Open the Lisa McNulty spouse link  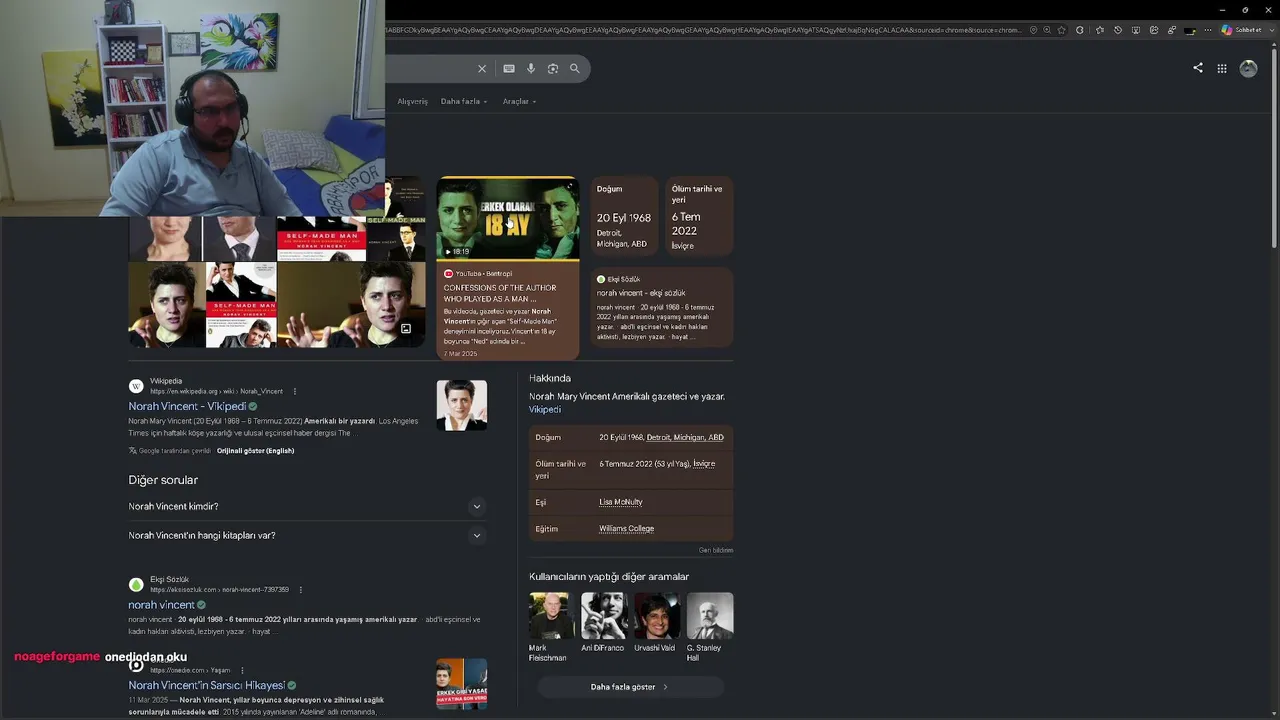click(x=621, y=502)
